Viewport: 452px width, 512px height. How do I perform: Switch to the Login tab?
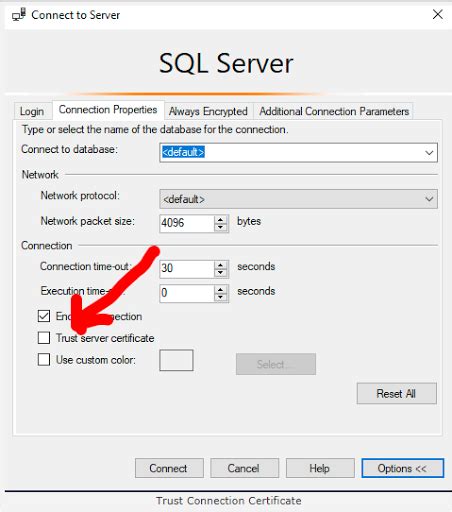pos(32,111)
